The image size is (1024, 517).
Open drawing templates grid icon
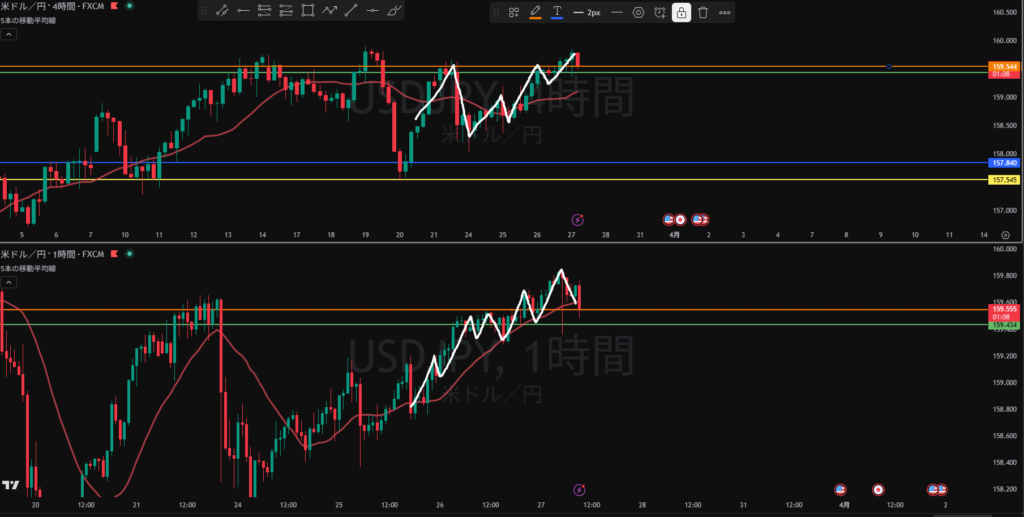513,12
